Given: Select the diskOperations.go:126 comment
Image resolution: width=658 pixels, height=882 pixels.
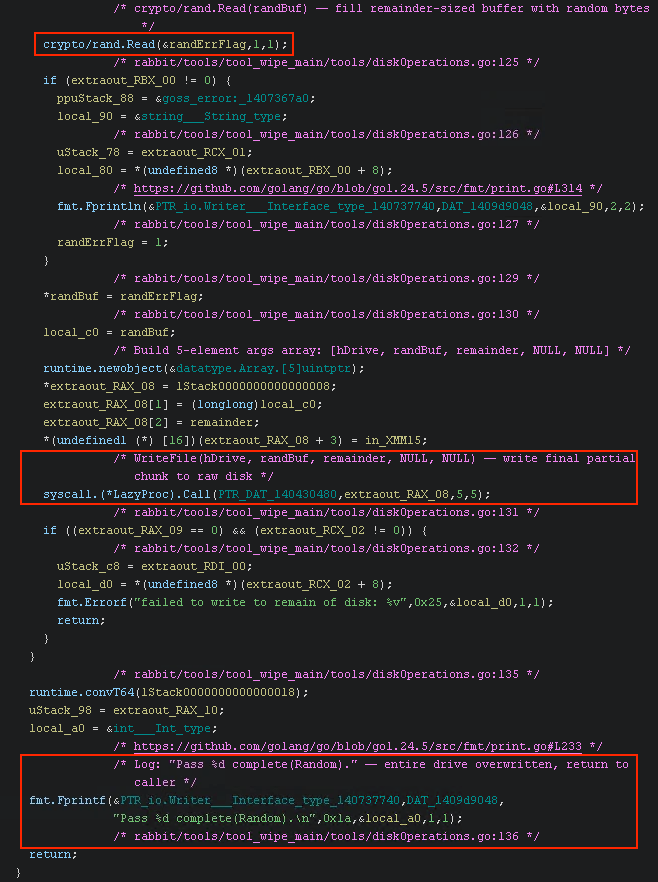Looking at the screenshot, I should point(326,134).
